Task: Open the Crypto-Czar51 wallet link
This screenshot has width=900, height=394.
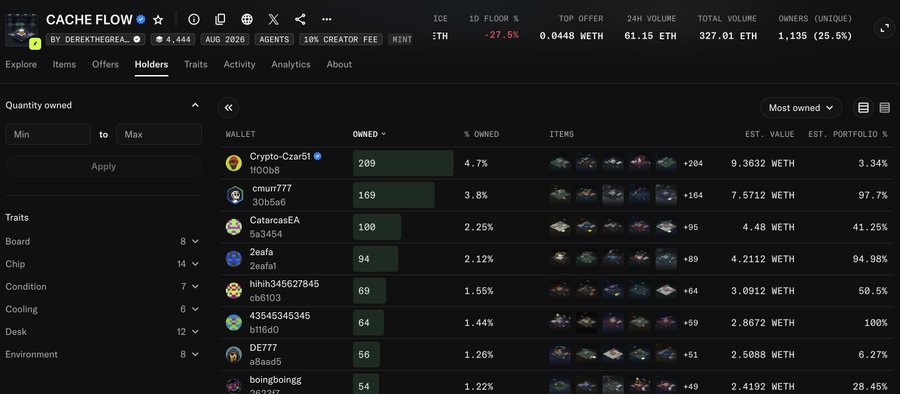Action: click(x=280, y=156)
